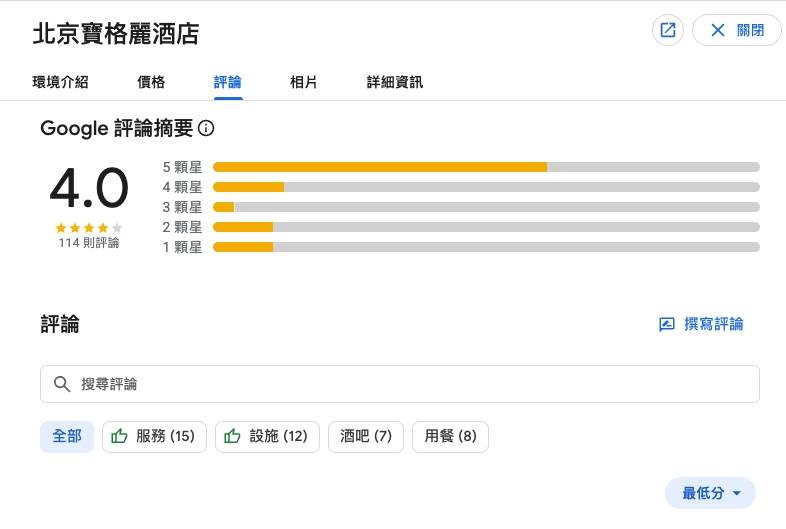This screenshot has height=529, width=786.
Task: Click the 撰寫評論 link
Action: pos(713,324)
